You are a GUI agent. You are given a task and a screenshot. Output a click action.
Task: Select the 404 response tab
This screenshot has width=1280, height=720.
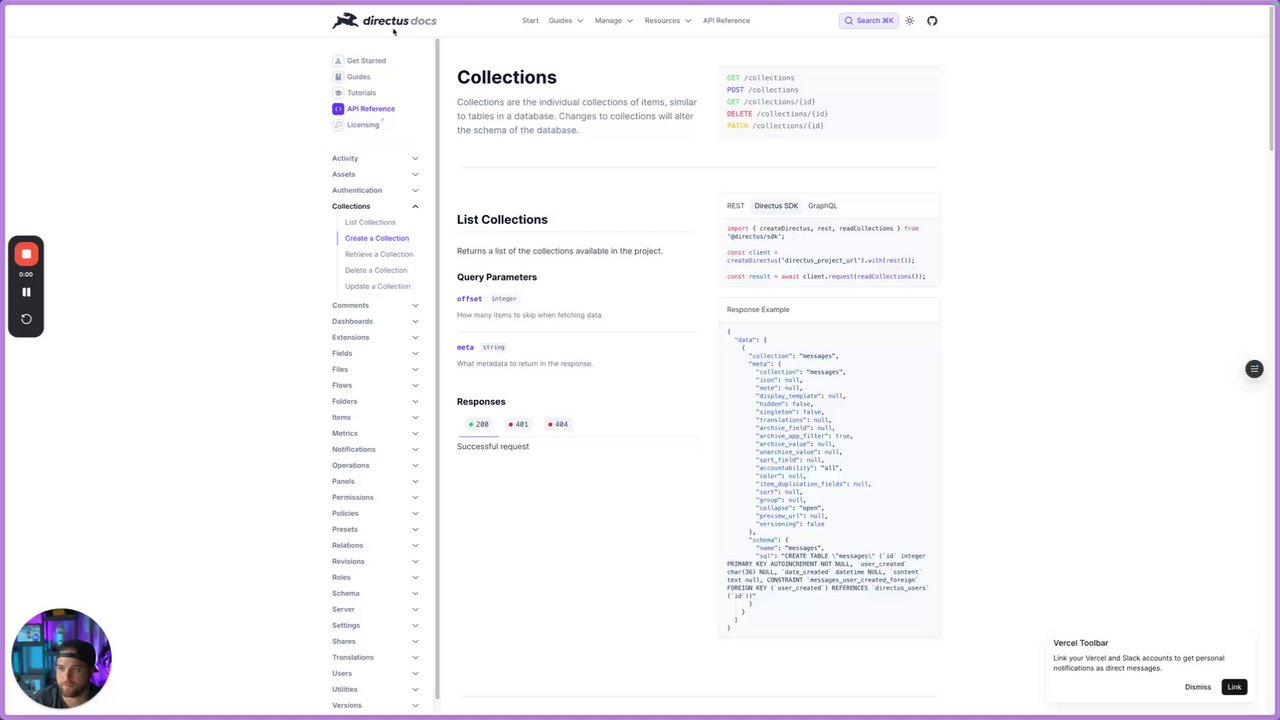(x=558, y=424)
